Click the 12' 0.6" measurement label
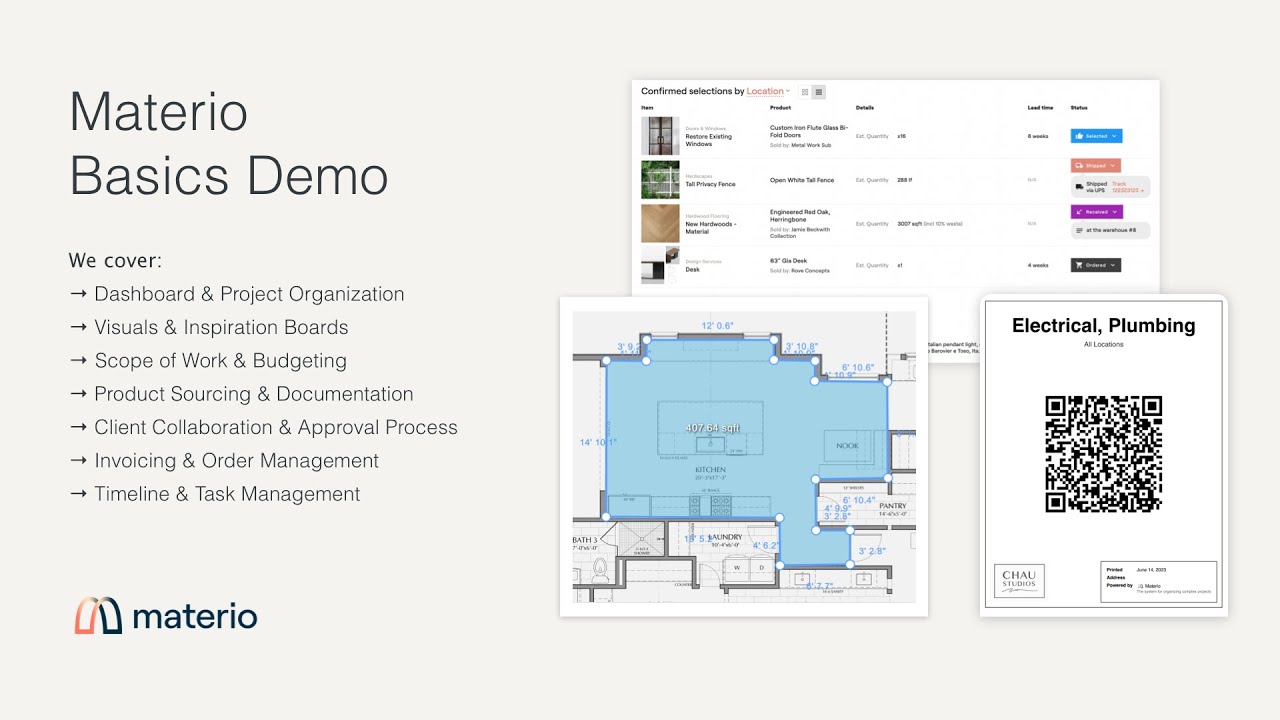The image size is (1280, 720). point(717,326)
